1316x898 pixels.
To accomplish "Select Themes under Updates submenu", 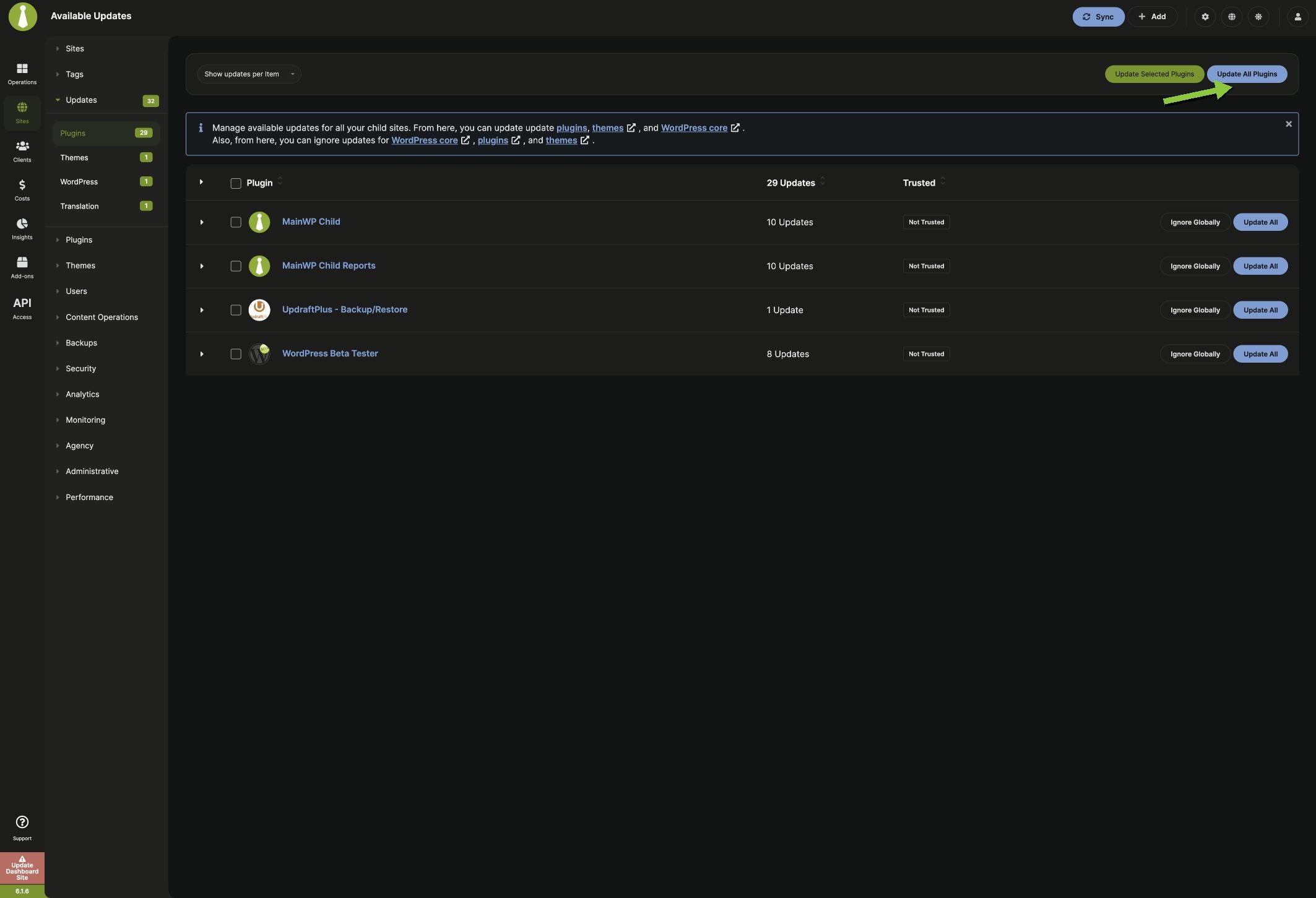I will coord(106,158).
